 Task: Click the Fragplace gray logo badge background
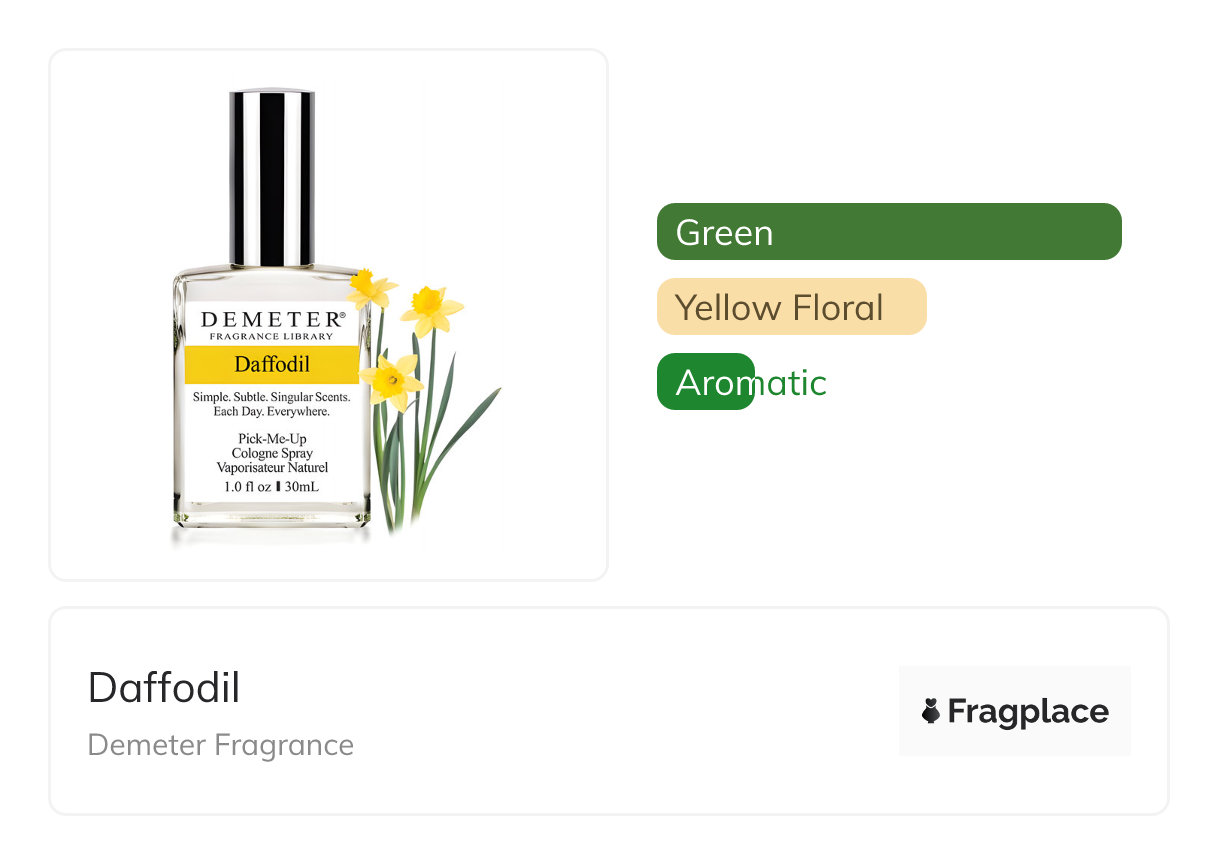[1015, 710]
